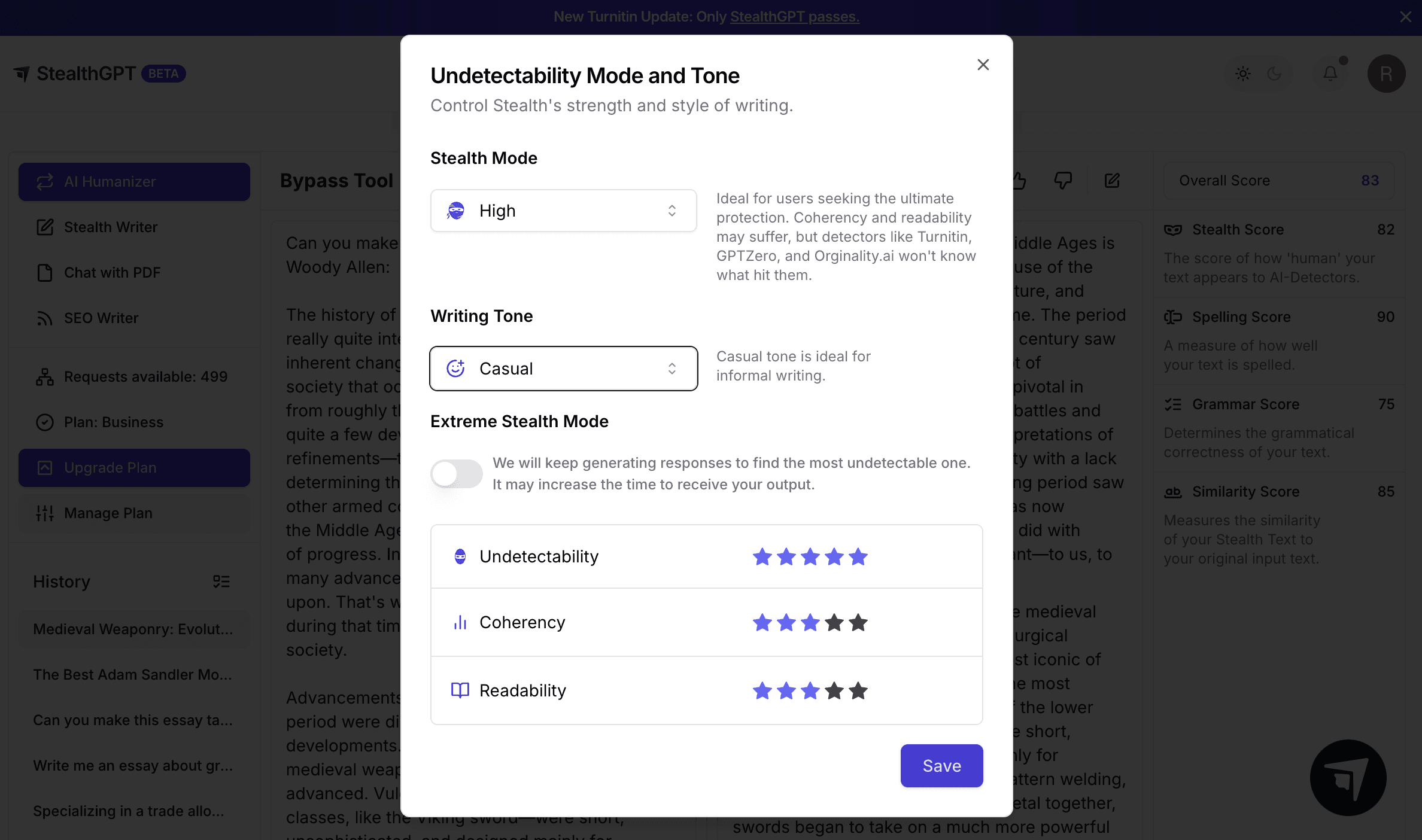1422x840 pixels.
Task: Open the notifications bell
Action: [1330, 74]
